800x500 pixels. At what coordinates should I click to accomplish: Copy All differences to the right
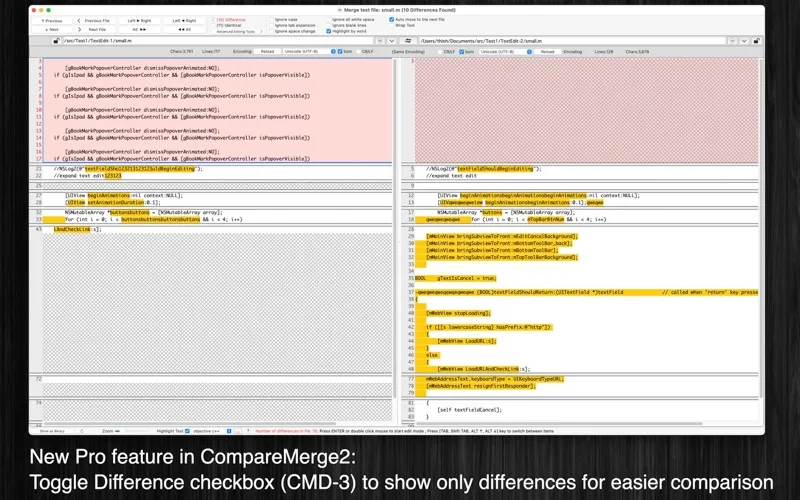[x=139, y=30]
